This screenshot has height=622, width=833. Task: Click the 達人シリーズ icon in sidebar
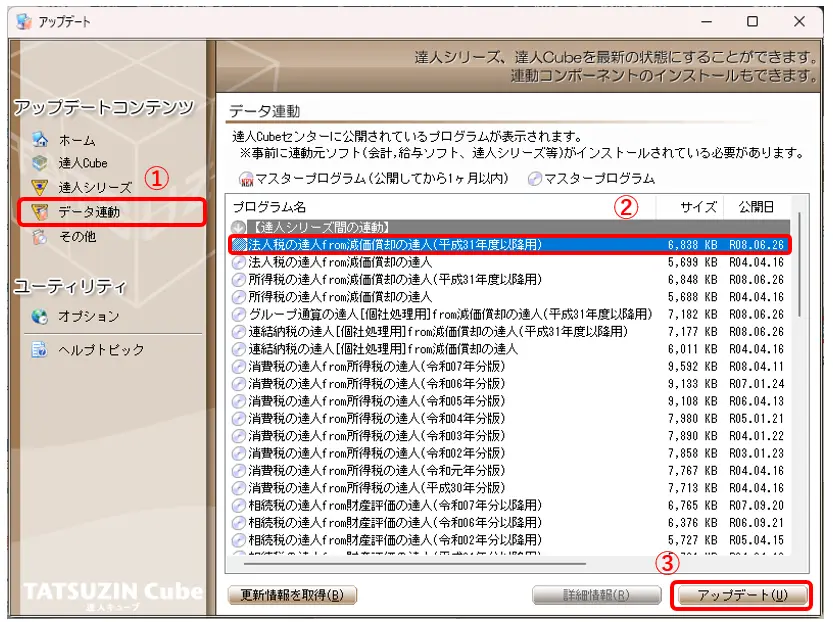pyautogui.click(x=40, y=187)
